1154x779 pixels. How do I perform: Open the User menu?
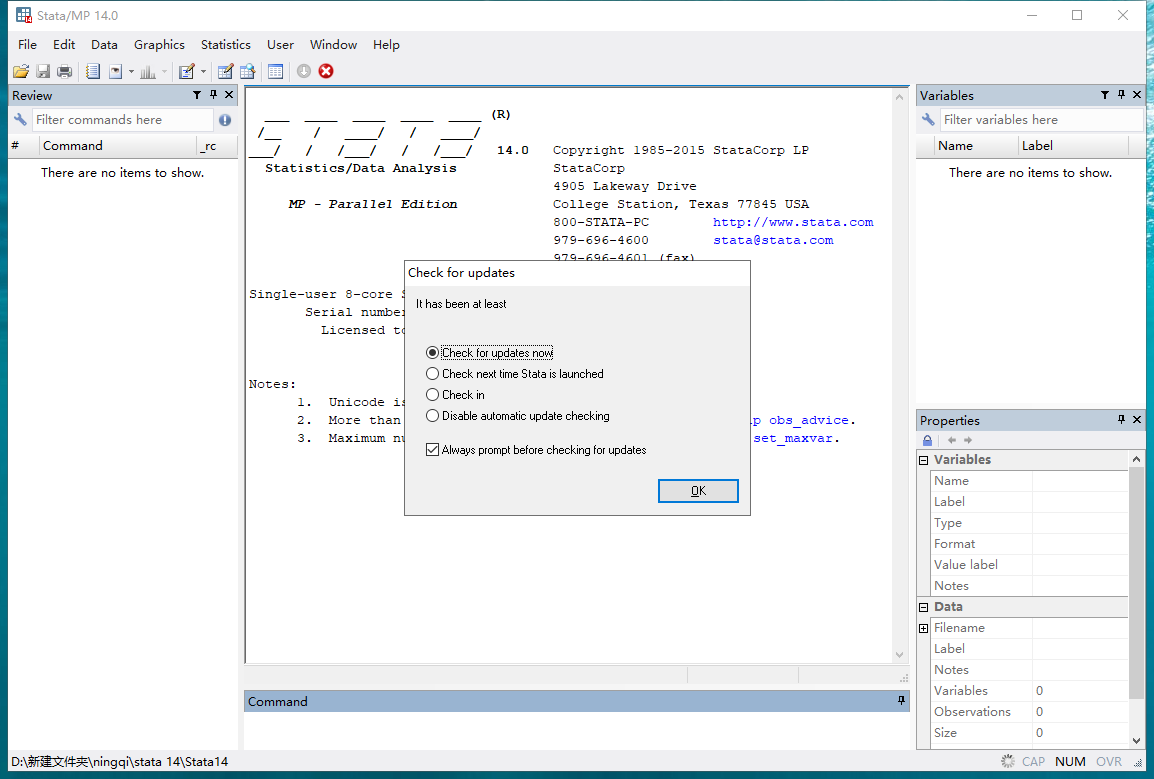point(280,45)
